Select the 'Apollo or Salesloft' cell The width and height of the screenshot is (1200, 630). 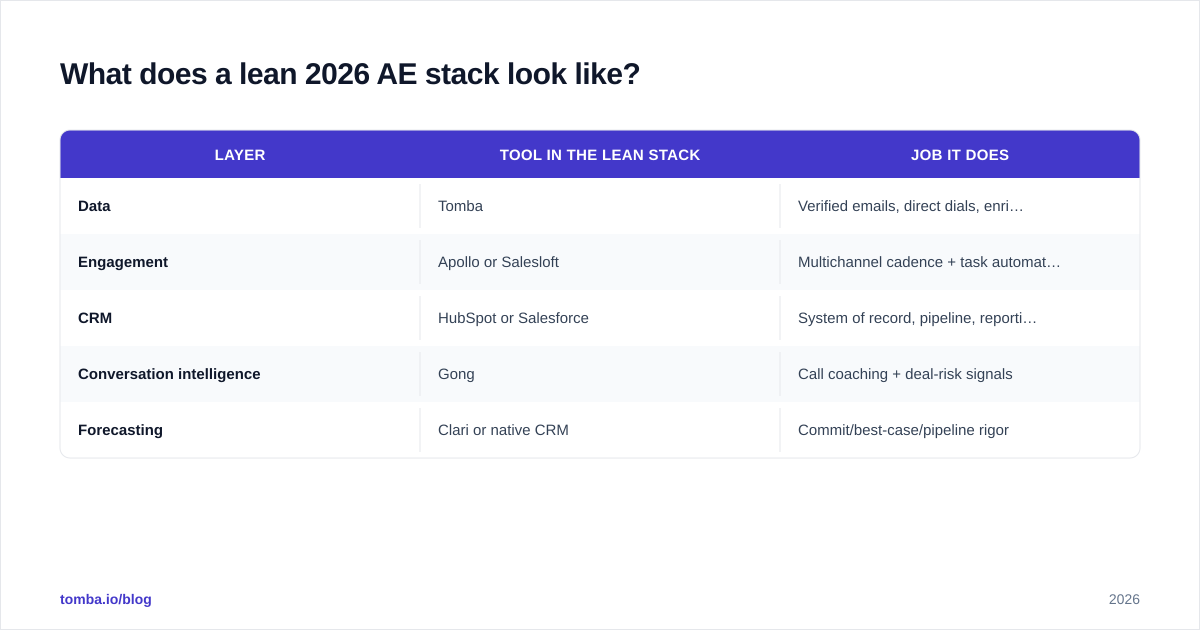tap(600, 262)
